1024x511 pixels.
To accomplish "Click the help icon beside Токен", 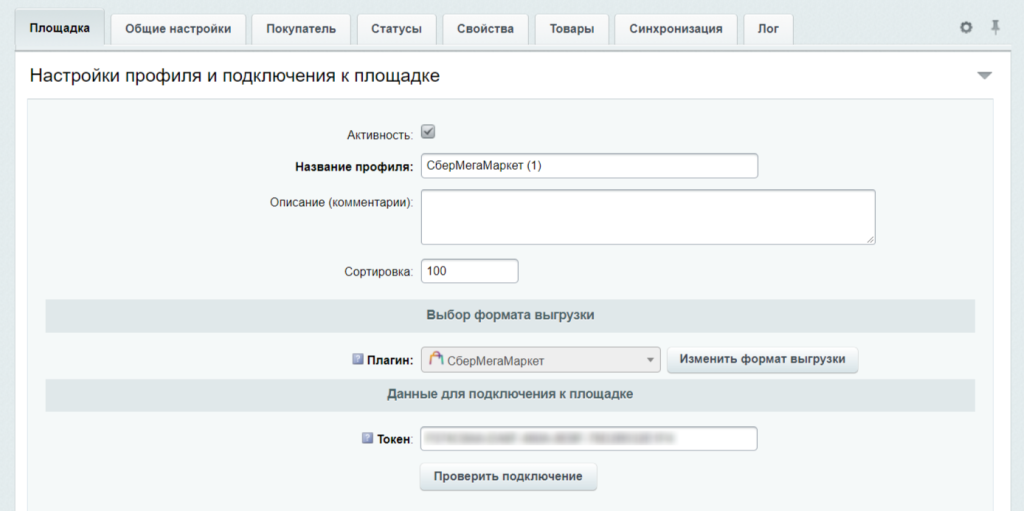I will [x=367, y=438].
